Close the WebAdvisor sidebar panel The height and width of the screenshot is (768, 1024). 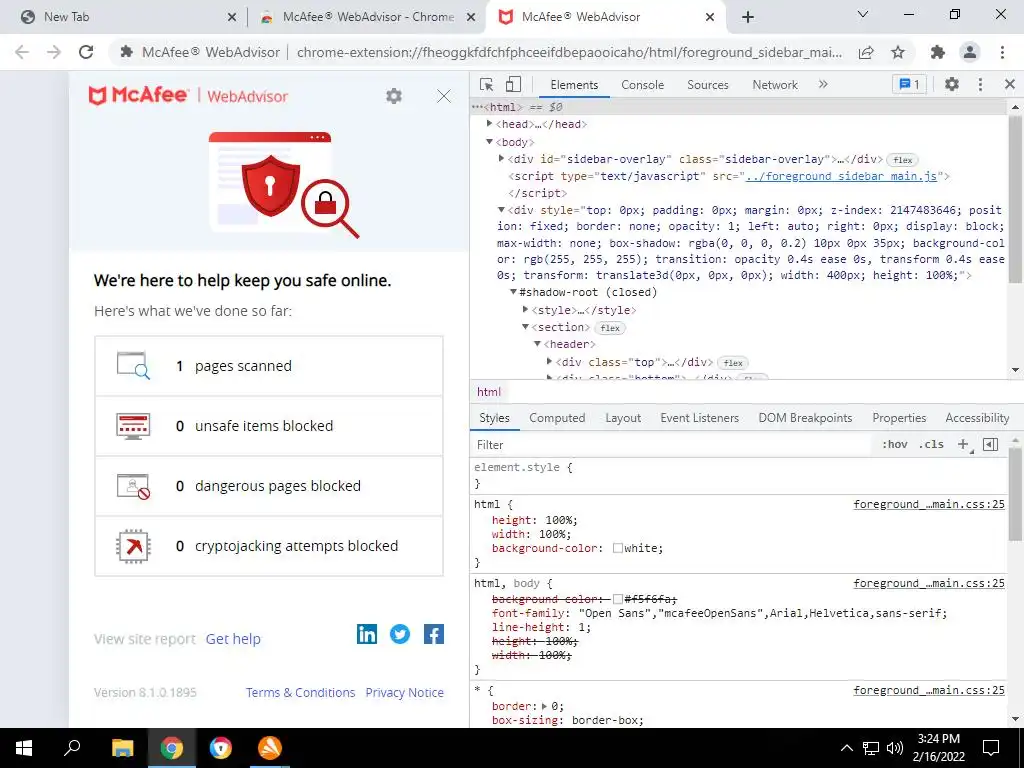(444, 97)
